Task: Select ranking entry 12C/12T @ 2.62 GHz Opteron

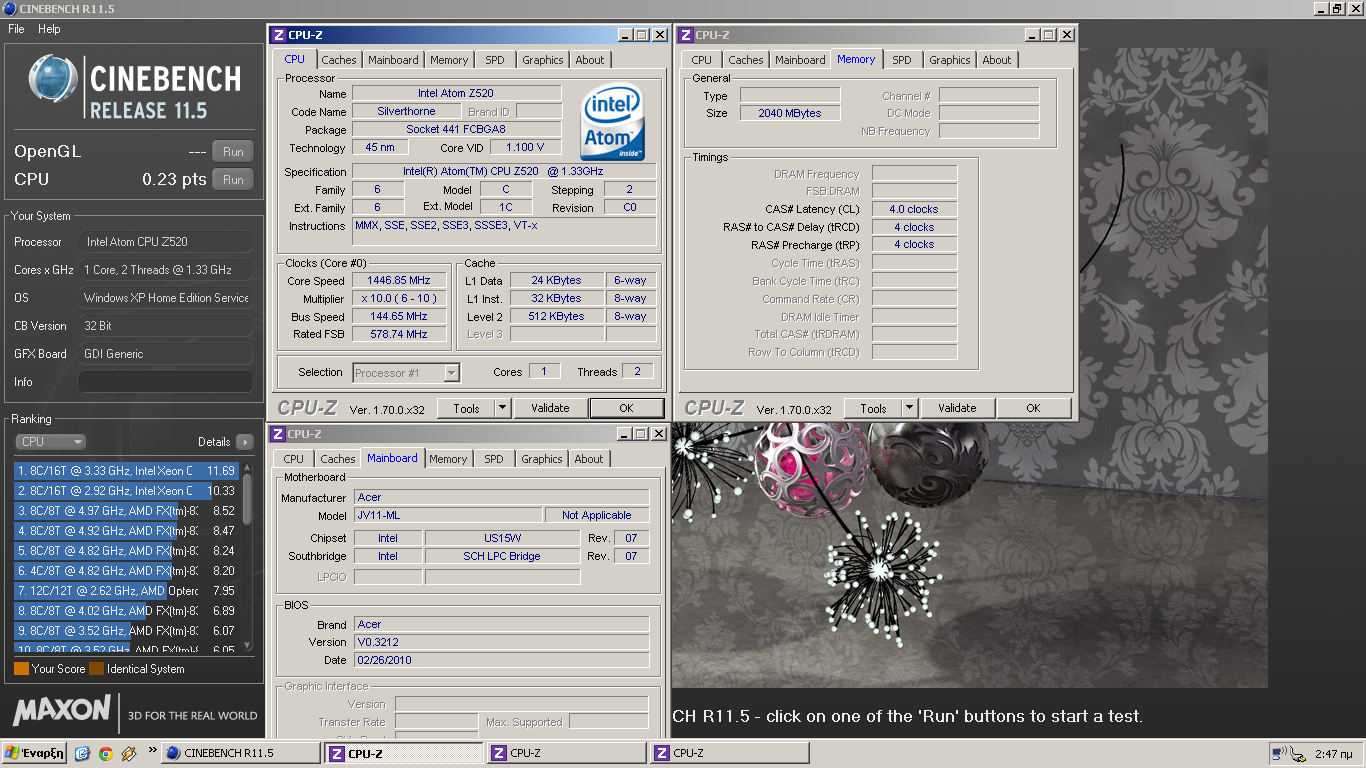Action: tap(126, 590)
